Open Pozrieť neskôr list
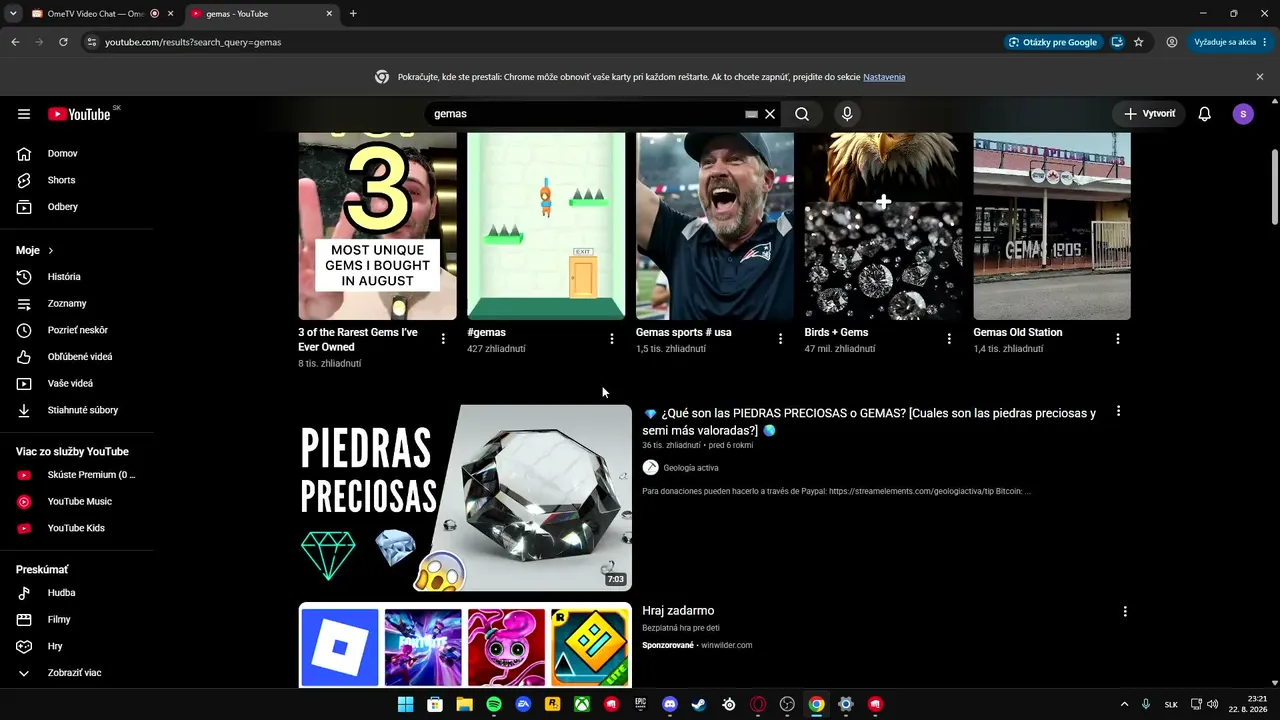This screenshot has width=1280, height=720. [77, 330]
